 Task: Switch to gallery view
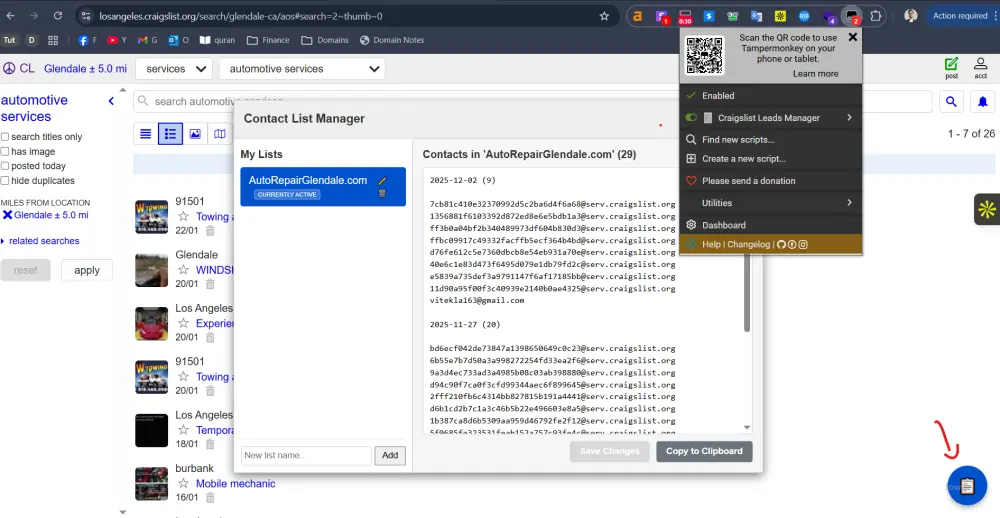195,134
